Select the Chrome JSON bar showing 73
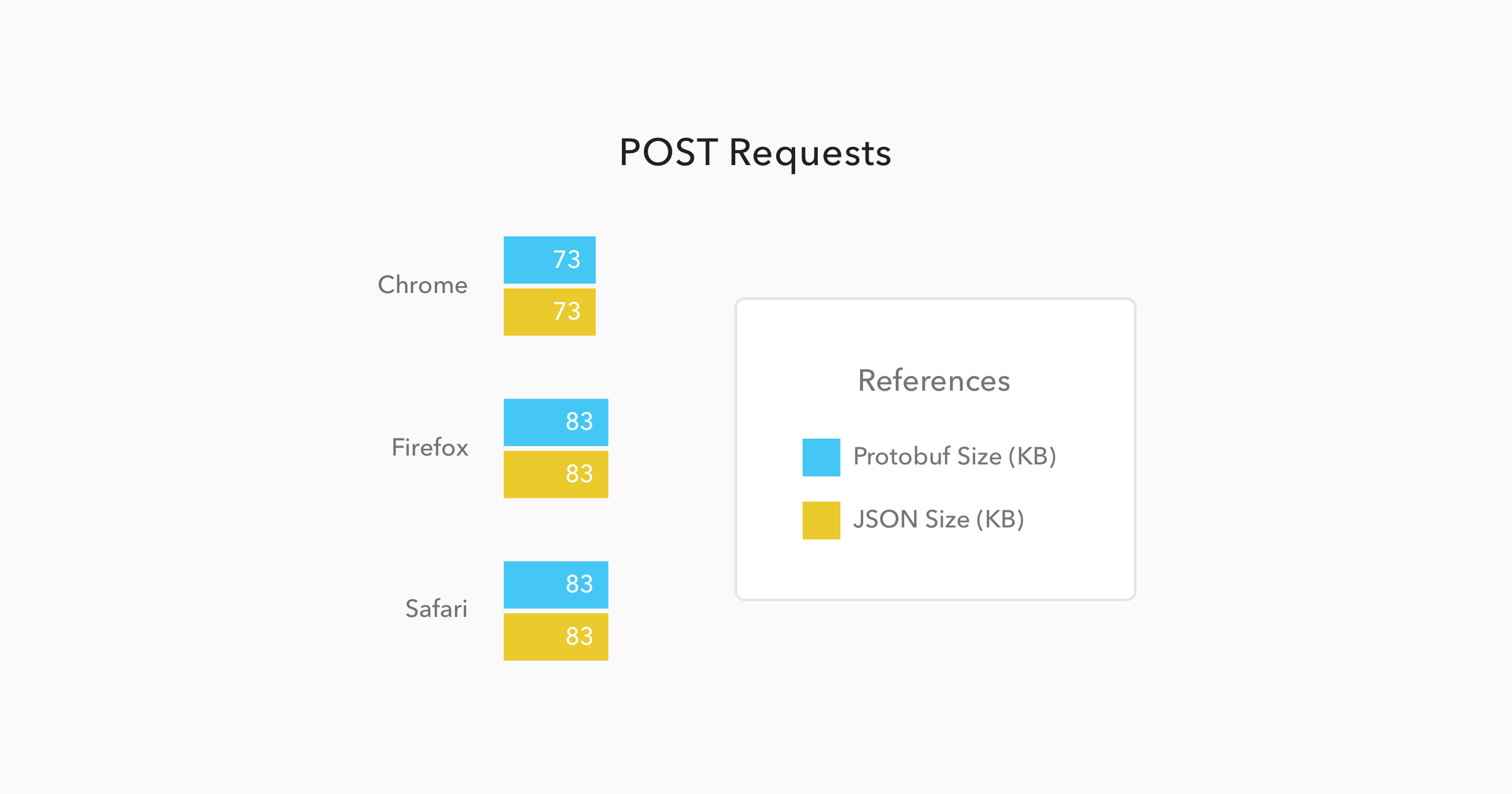 pyautogui.click(x=549, y=312)
